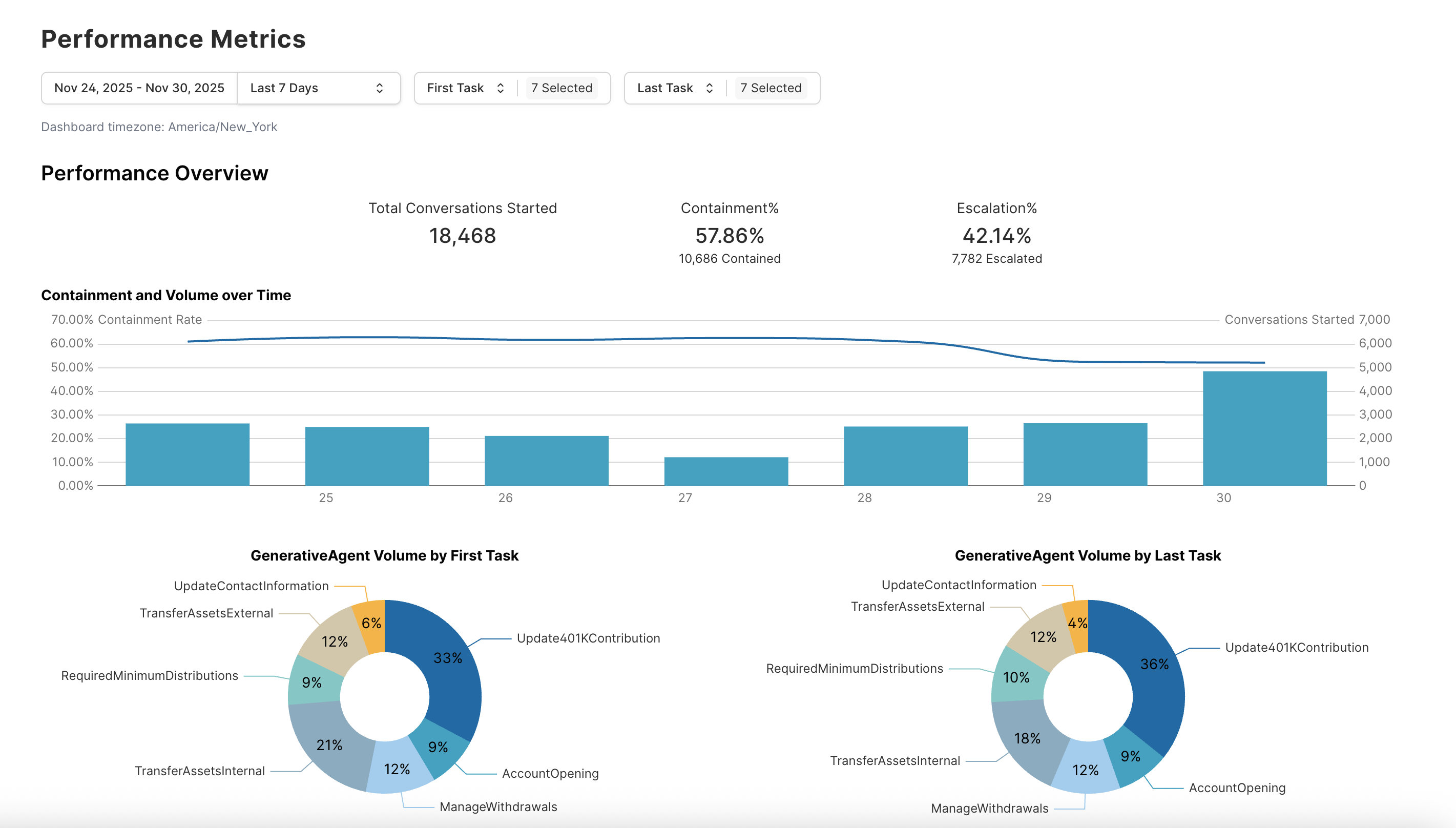Screen dimensions: 1456x828
Task: Click the AccountOpening label in First Task chart
Action: point(550,773)
